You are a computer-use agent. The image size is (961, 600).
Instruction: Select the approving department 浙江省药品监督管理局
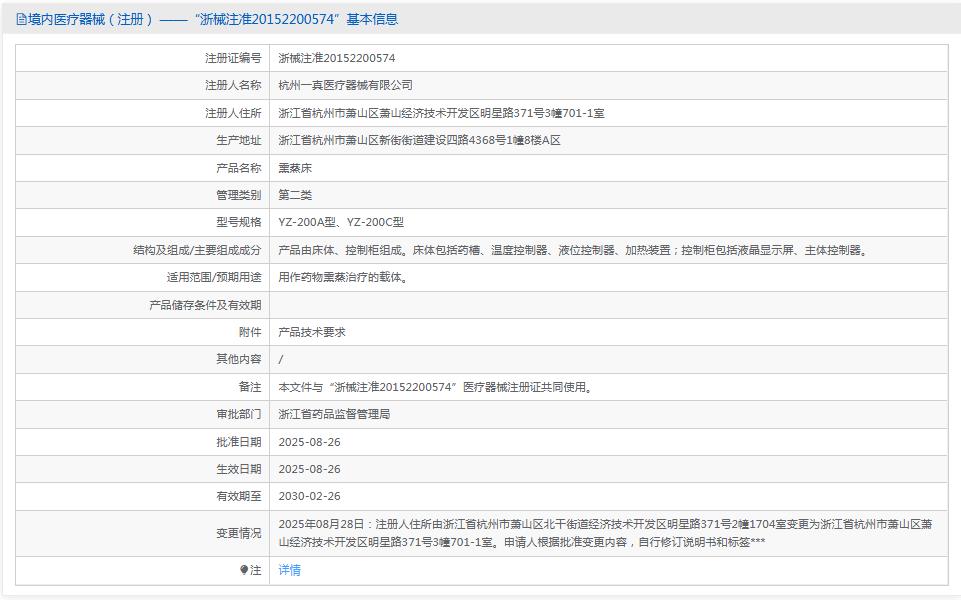click(334, 414)
